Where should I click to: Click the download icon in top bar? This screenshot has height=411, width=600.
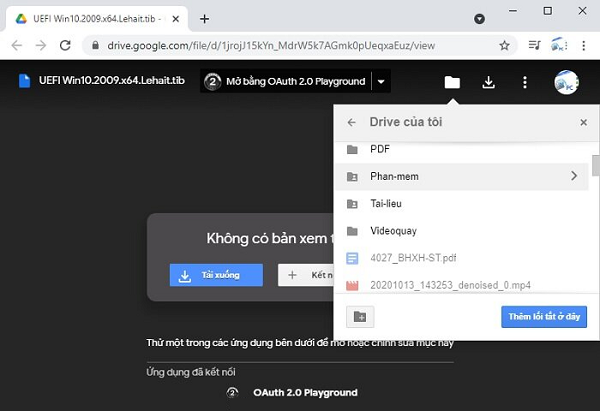(489, 82)
